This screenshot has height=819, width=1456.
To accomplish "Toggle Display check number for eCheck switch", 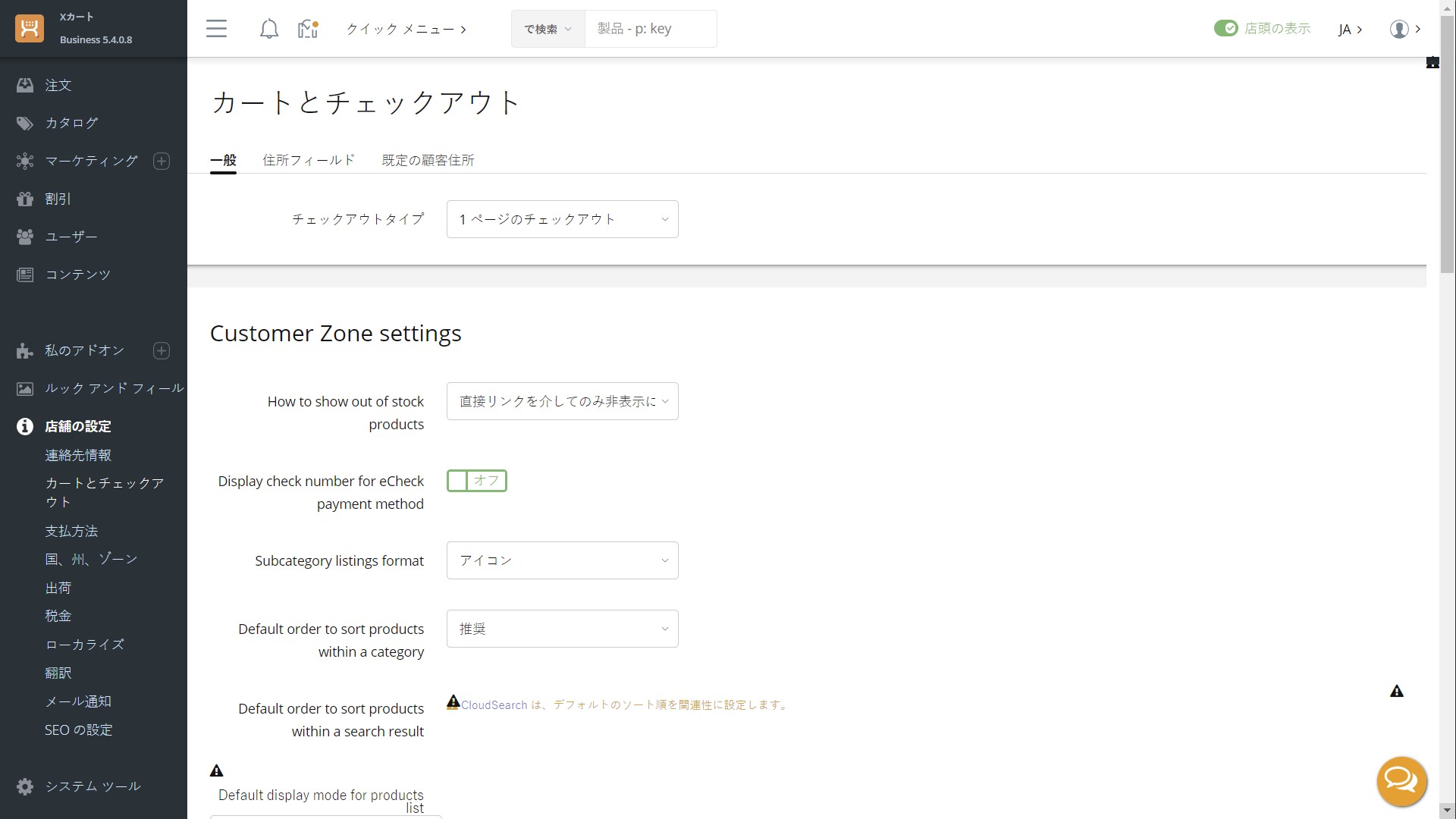I will pyautogui.click(x=477, y=481).
